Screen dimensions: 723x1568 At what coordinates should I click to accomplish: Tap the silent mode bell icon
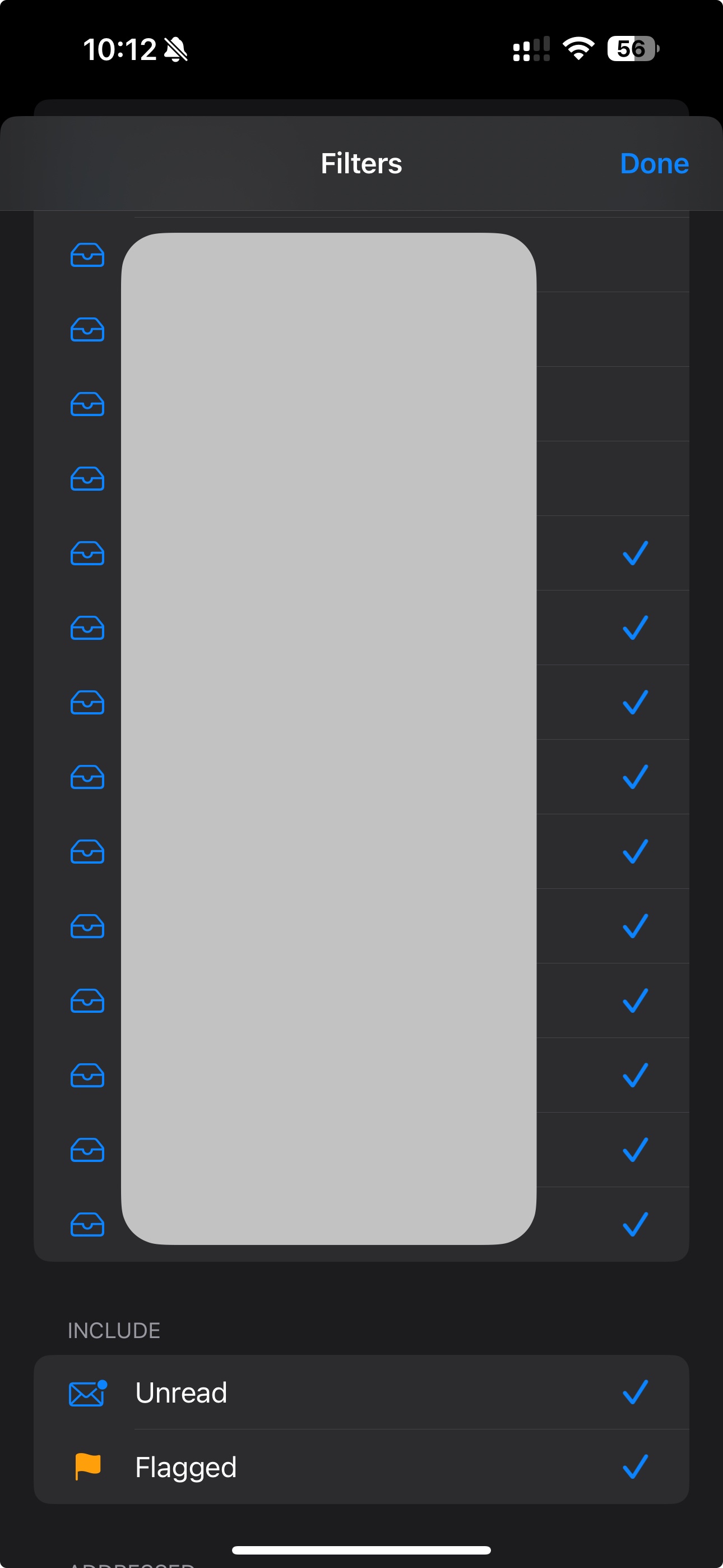click(x=176, y=49)
